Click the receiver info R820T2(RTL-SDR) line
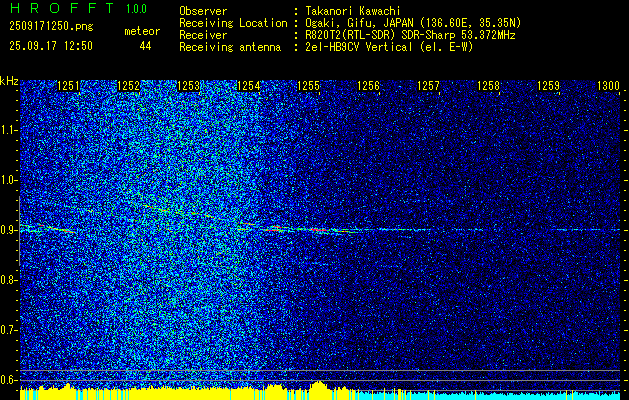Image resolution: width=629 pixels, height=400 pixels. pos(410,35)
